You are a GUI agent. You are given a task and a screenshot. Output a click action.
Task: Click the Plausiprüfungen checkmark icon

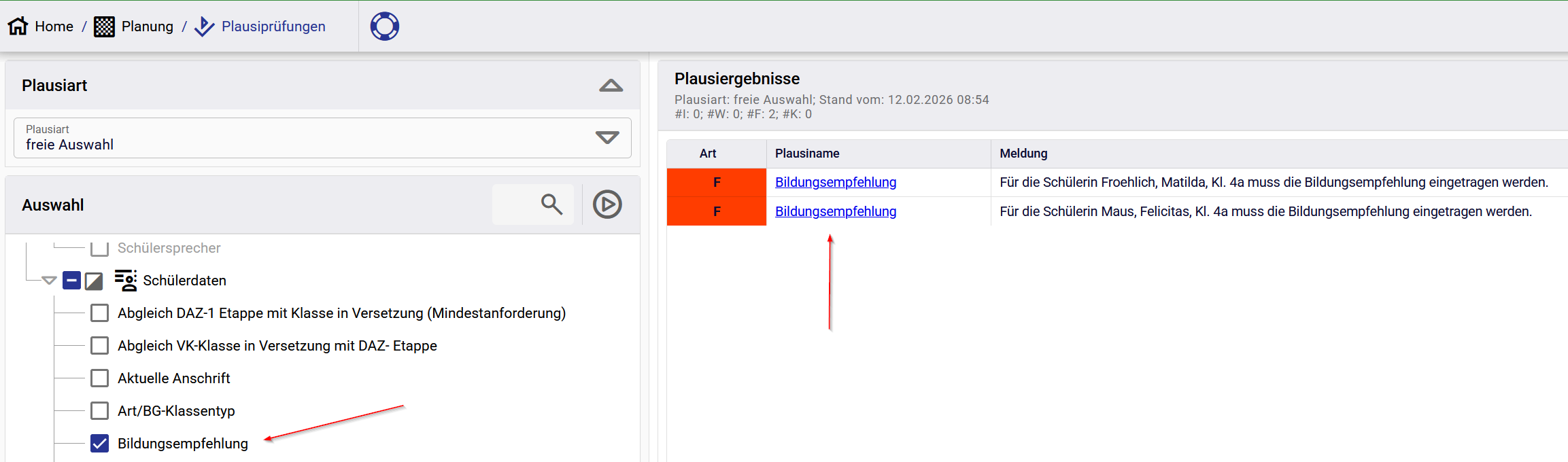click(204, 26)
